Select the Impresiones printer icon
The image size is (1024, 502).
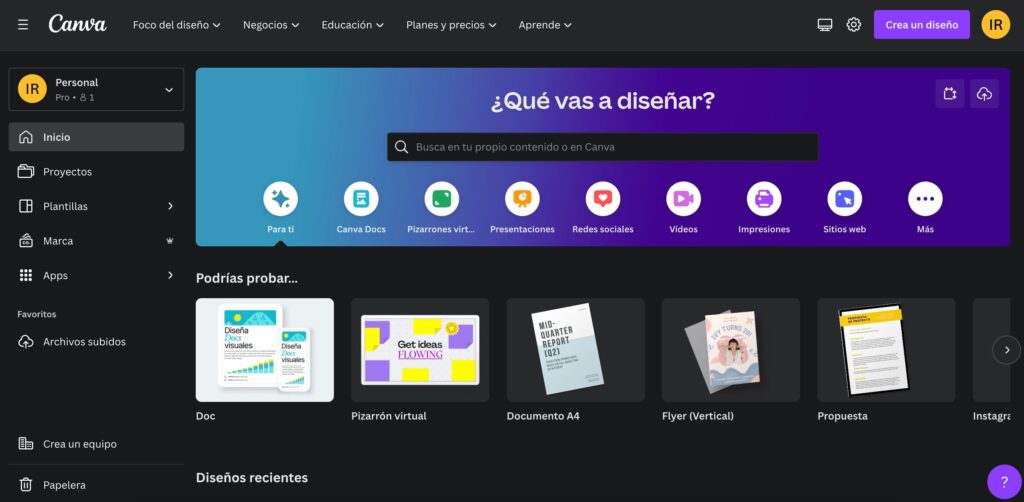click(x=764, y=198)
